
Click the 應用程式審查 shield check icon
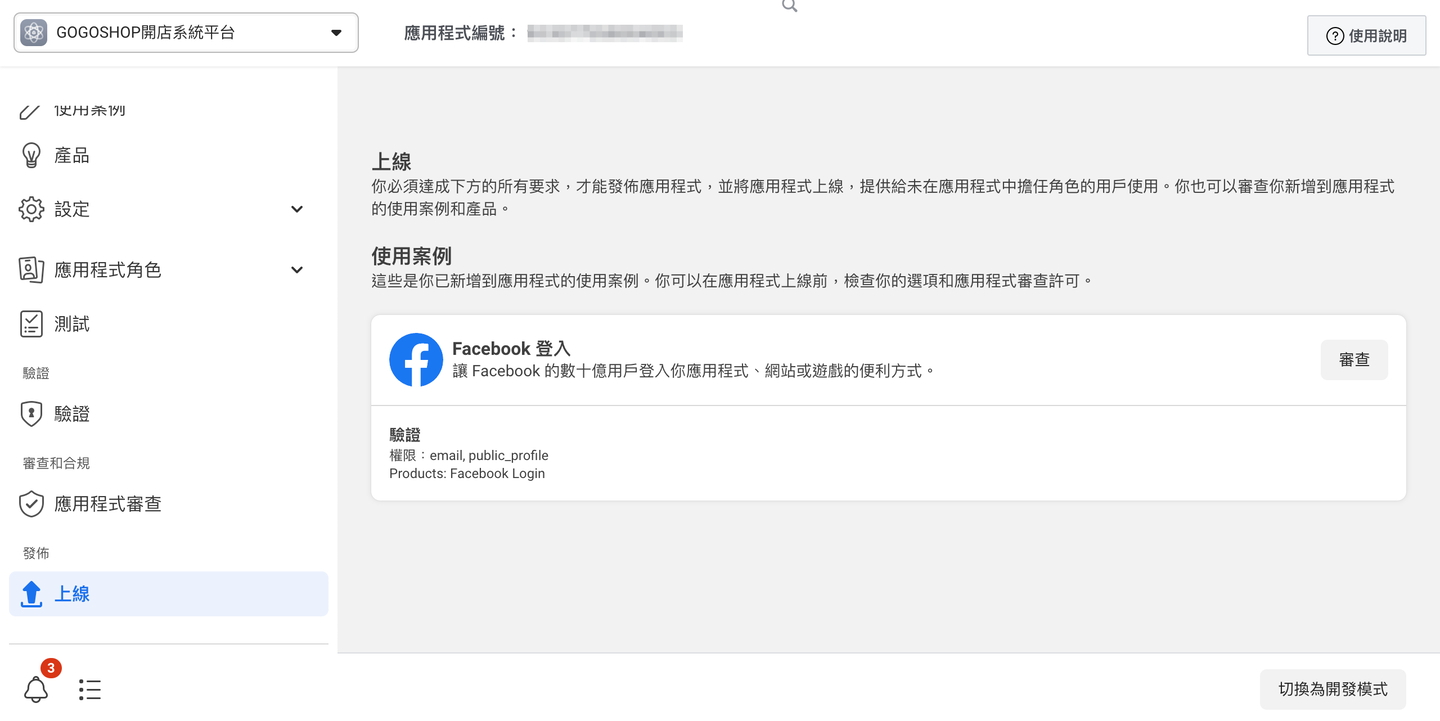click(x=32, y=504)
